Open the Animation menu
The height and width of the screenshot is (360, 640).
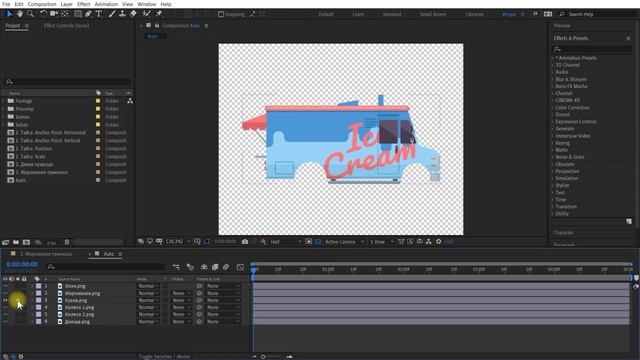(x=106, y=4)
